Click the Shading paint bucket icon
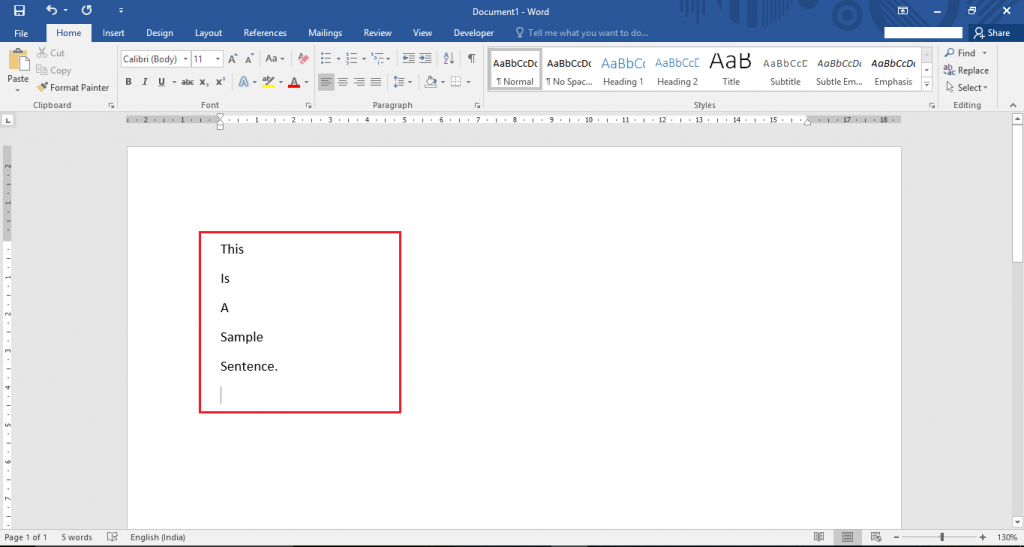This screenshot has height=547, width=1024. [430, 82]
